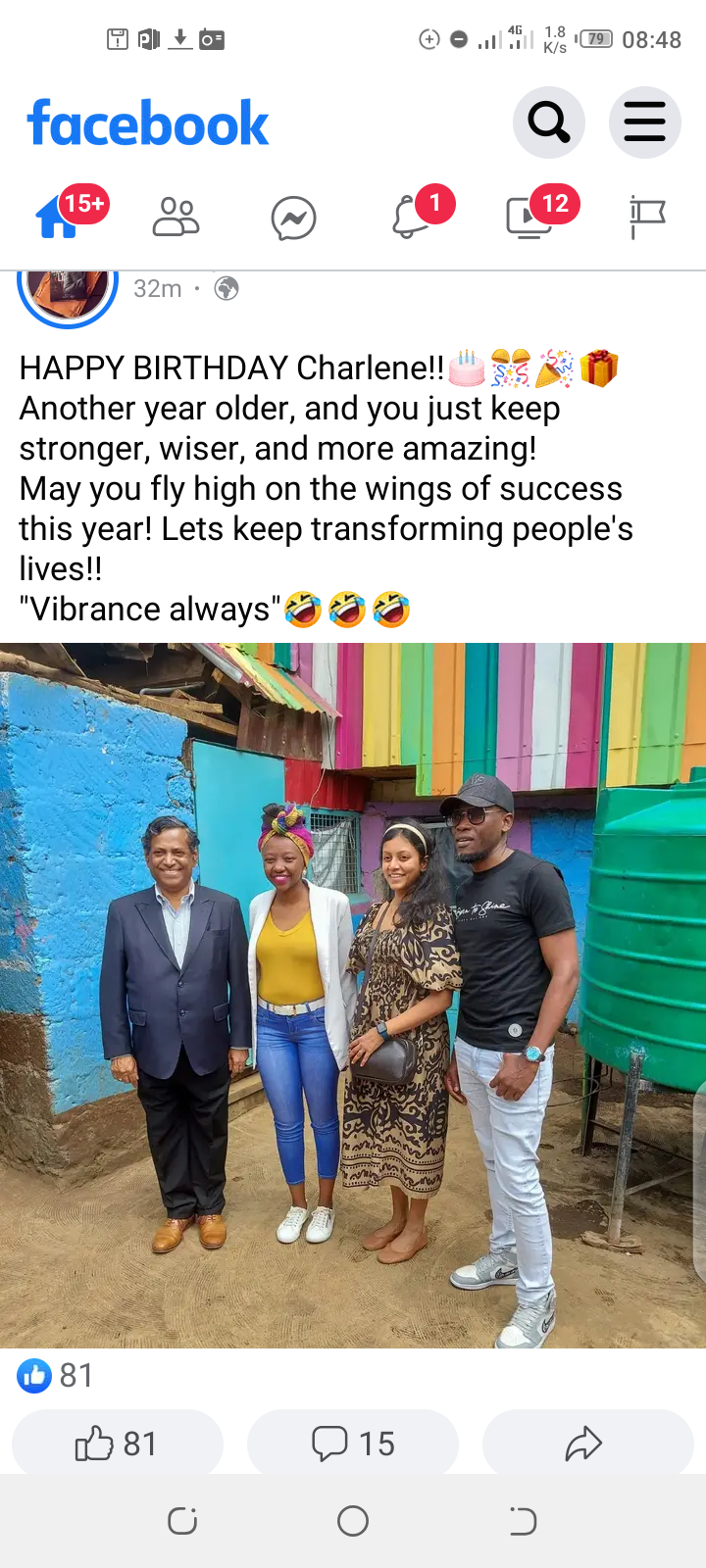Tap the Like button with 81
The image size is (706, 1568).
pos(118,1444)
